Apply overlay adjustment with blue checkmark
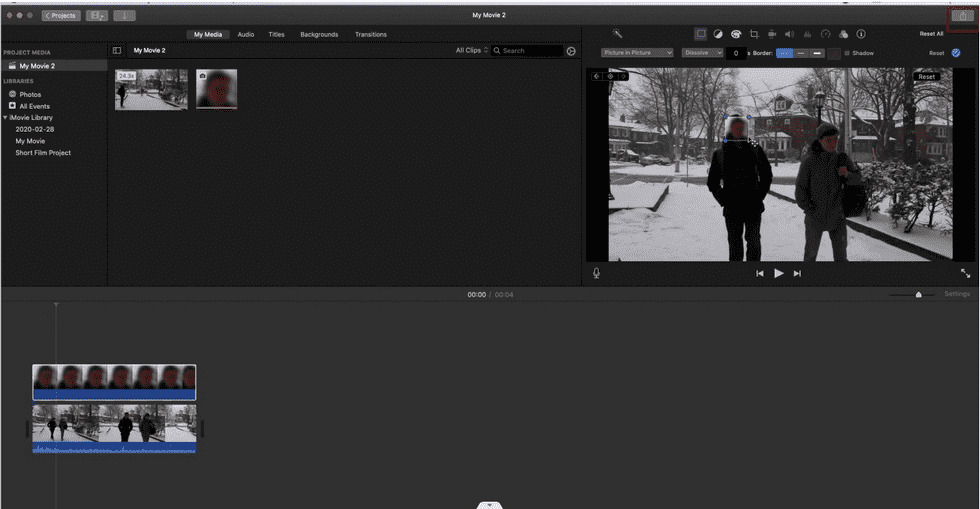Screen dimensions: 980x509 pyautogui.click(x=956, y=53)
